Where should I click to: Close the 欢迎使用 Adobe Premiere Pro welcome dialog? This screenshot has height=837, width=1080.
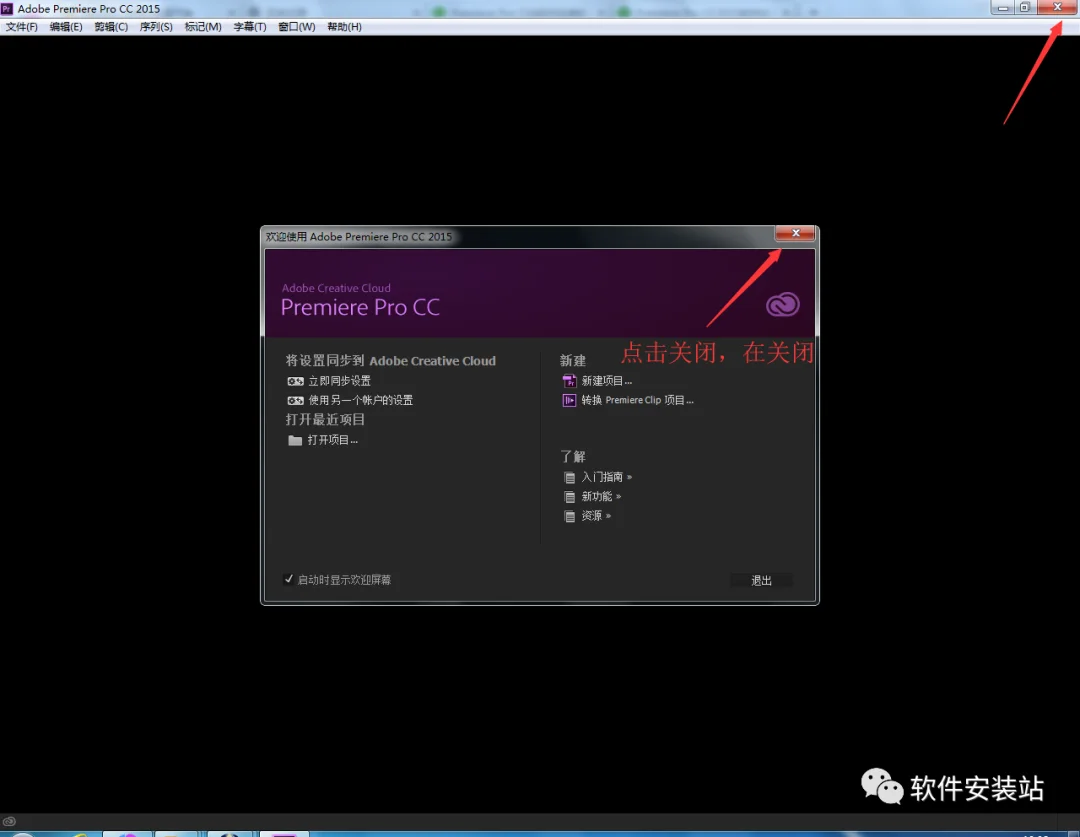click(x=795, y=234)
